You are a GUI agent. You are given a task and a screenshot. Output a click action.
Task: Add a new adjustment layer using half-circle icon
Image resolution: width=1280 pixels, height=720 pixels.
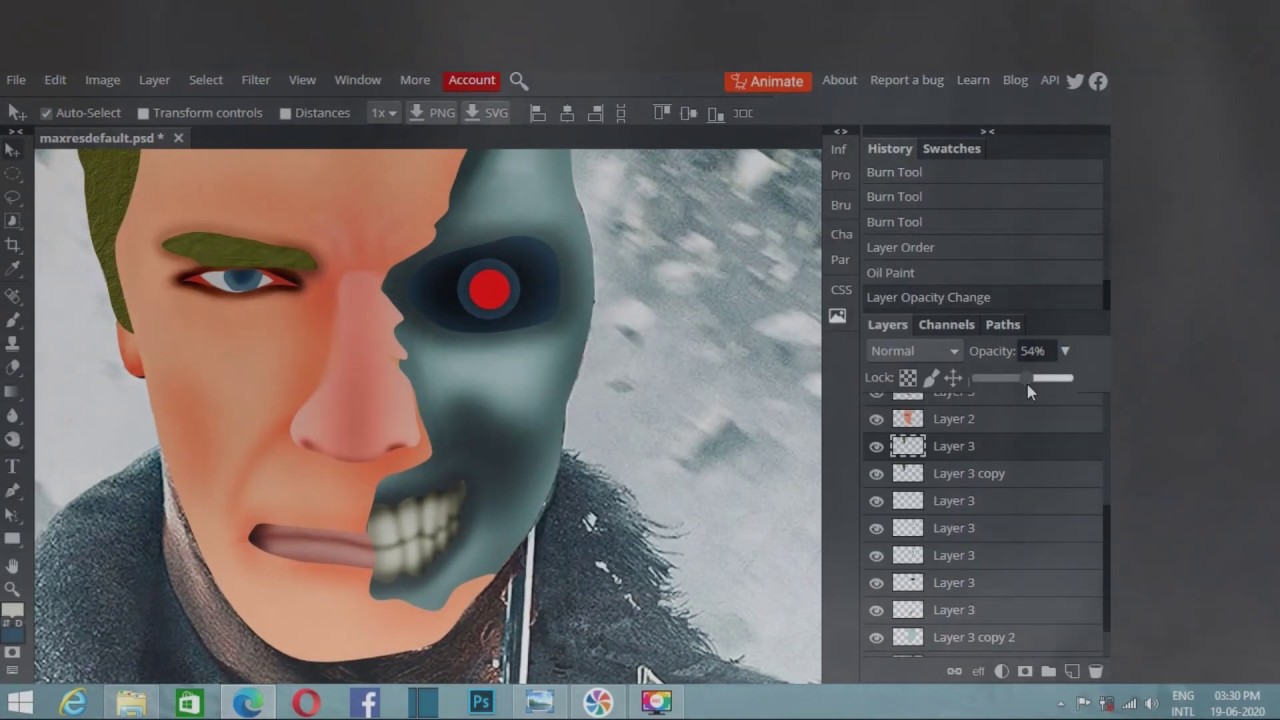pos(1001,672)
